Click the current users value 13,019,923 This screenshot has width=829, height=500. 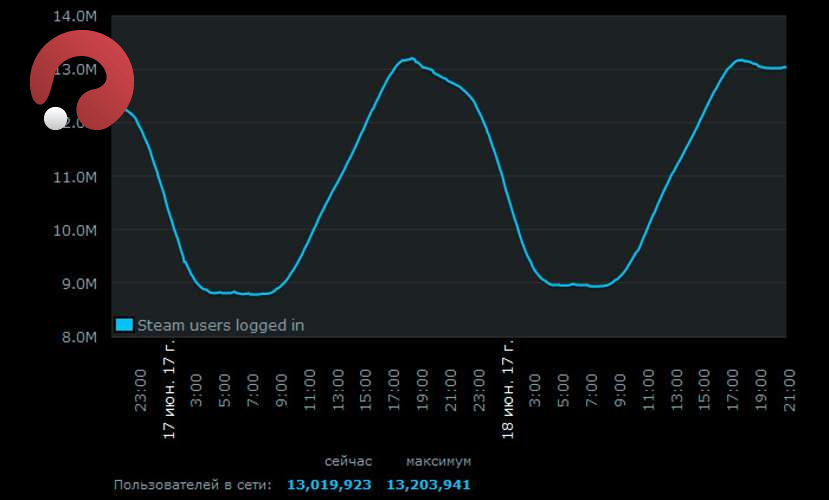click(329, 485)
